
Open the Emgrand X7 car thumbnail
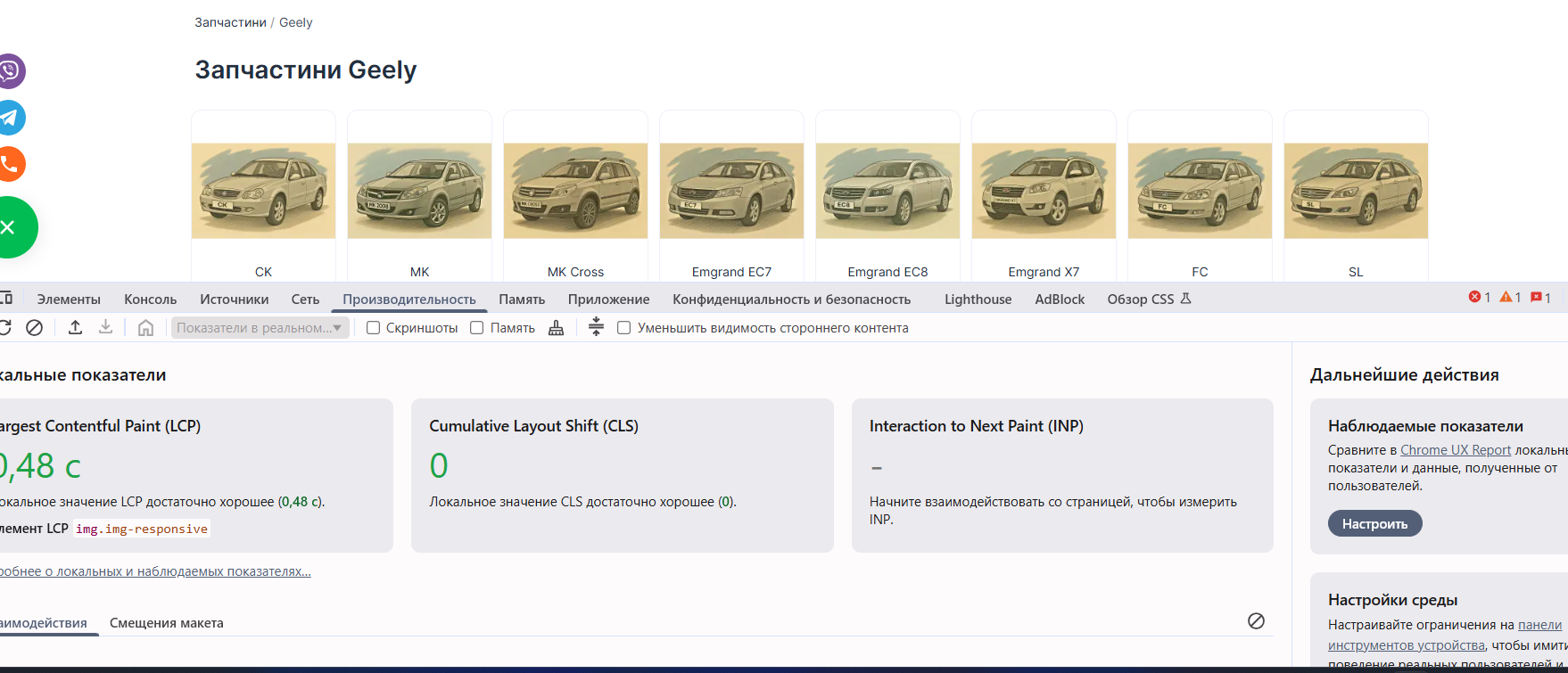(x=1044, y=191)
